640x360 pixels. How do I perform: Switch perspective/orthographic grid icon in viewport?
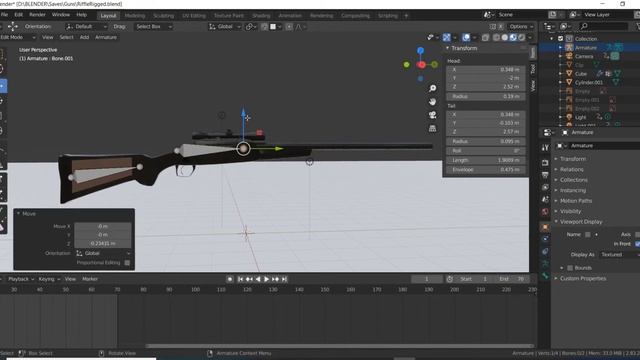[433, 129]
